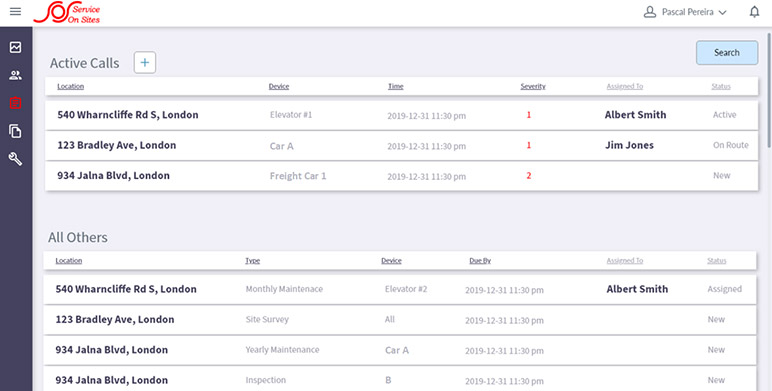Sort Active Calls by Severity column

[533, 86]
